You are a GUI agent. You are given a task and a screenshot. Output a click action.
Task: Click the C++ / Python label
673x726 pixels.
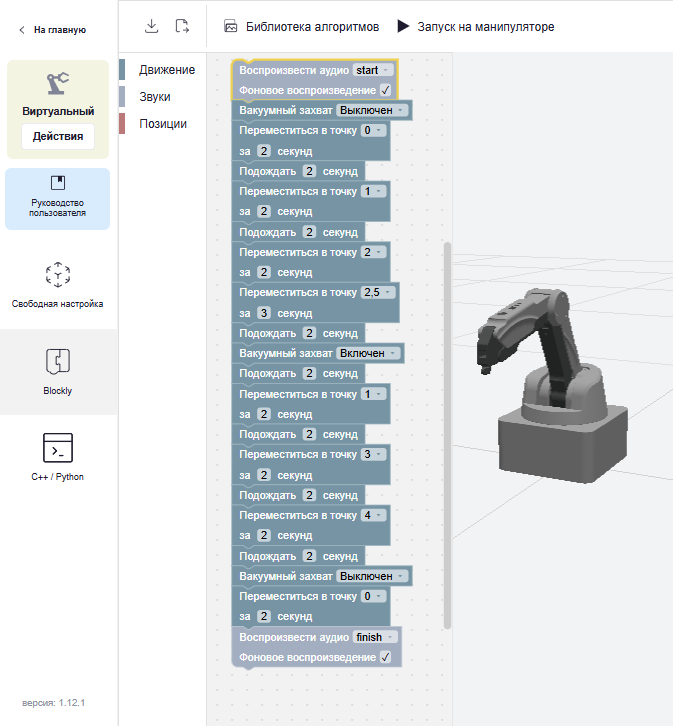[x=58, y=477]
